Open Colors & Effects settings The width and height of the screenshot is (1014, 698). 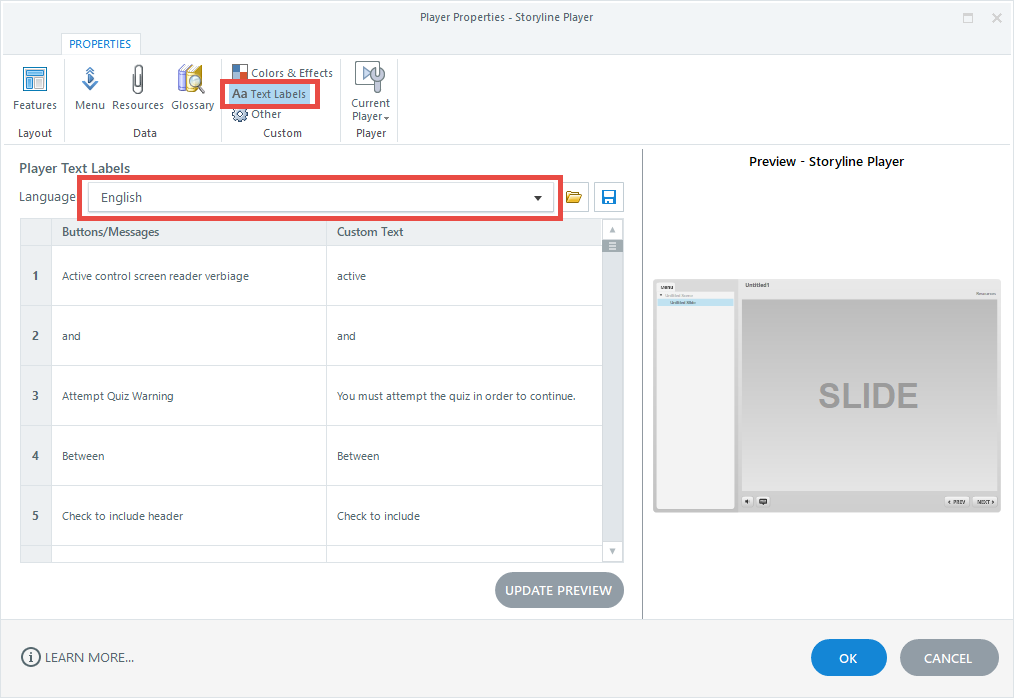point(282,73)
